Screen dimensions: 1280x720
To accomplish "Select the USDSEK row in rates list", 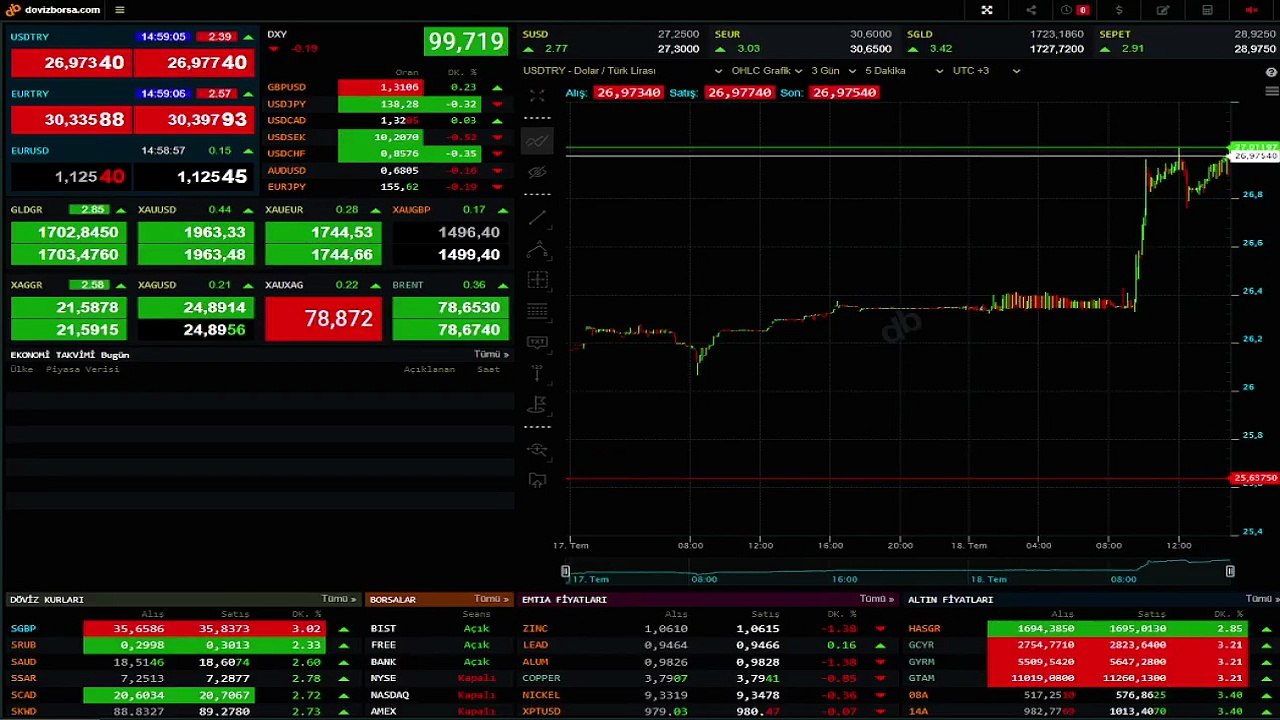I will click(386, 137).
